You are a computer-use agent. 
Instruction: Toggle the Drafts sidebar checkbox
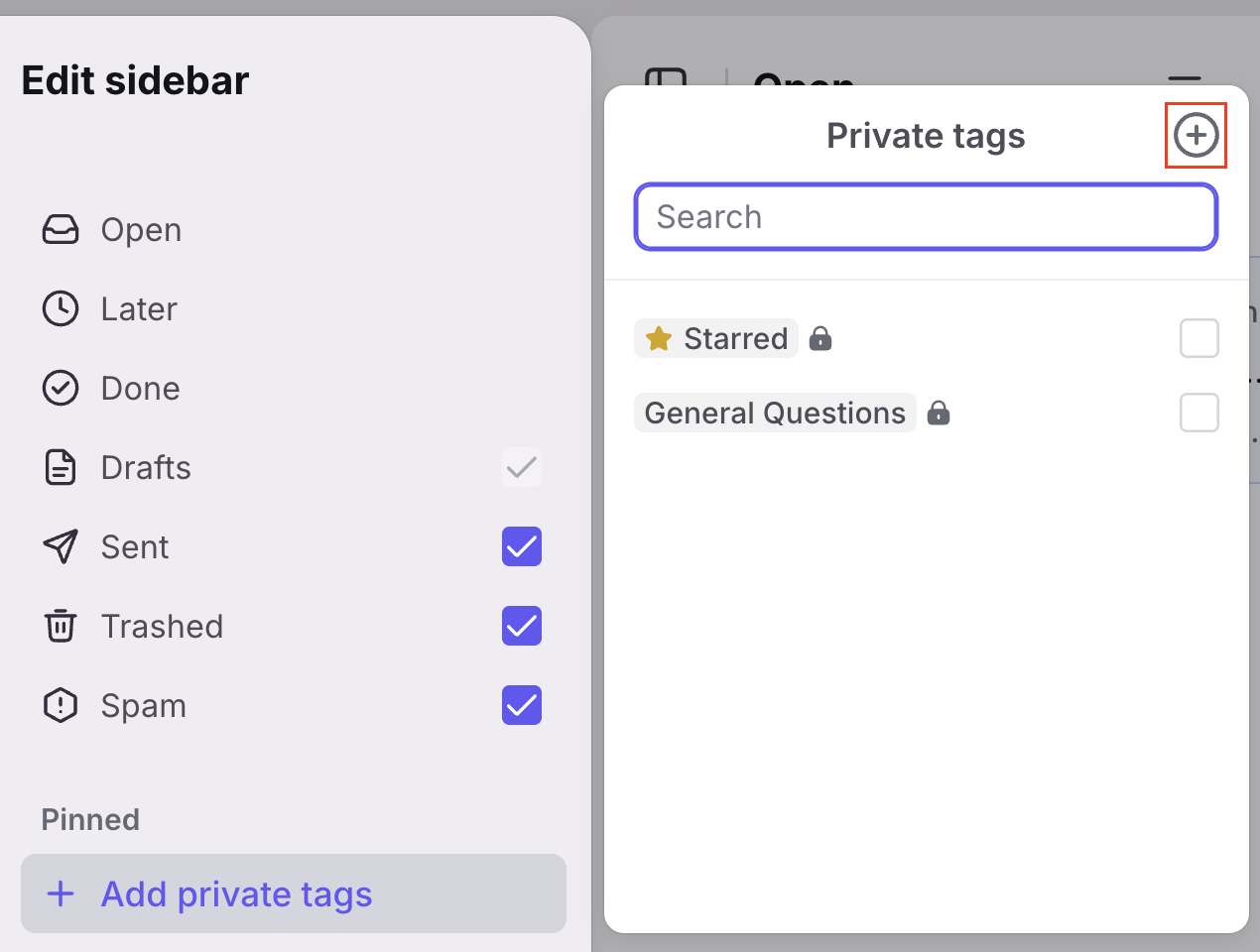coord(522,467)
